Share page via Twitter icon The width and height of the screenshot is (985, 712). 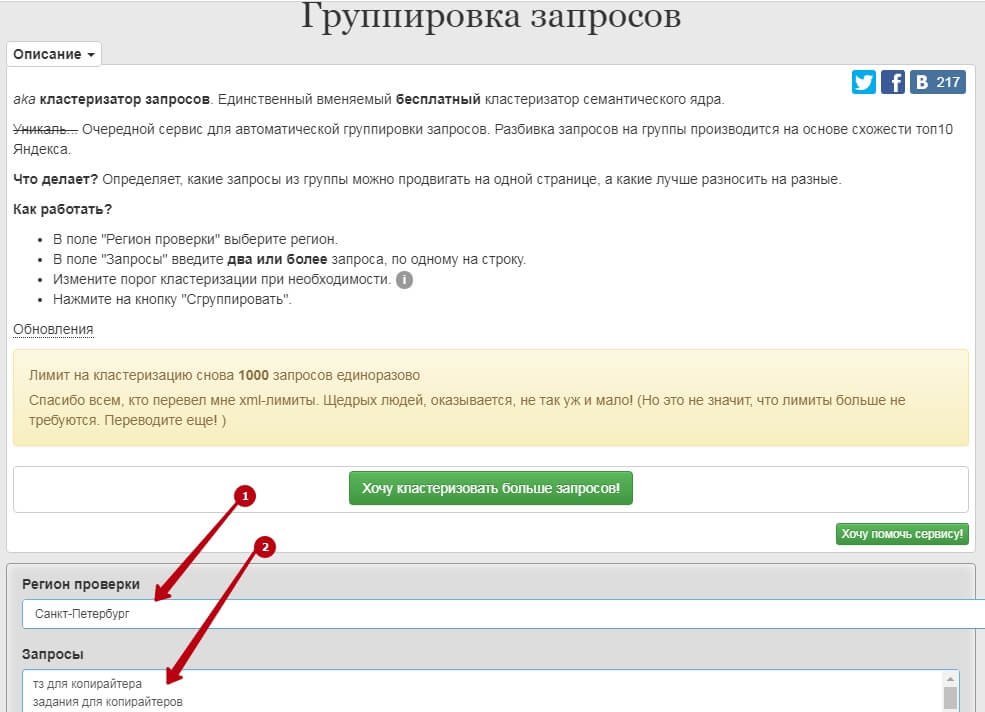863,82
